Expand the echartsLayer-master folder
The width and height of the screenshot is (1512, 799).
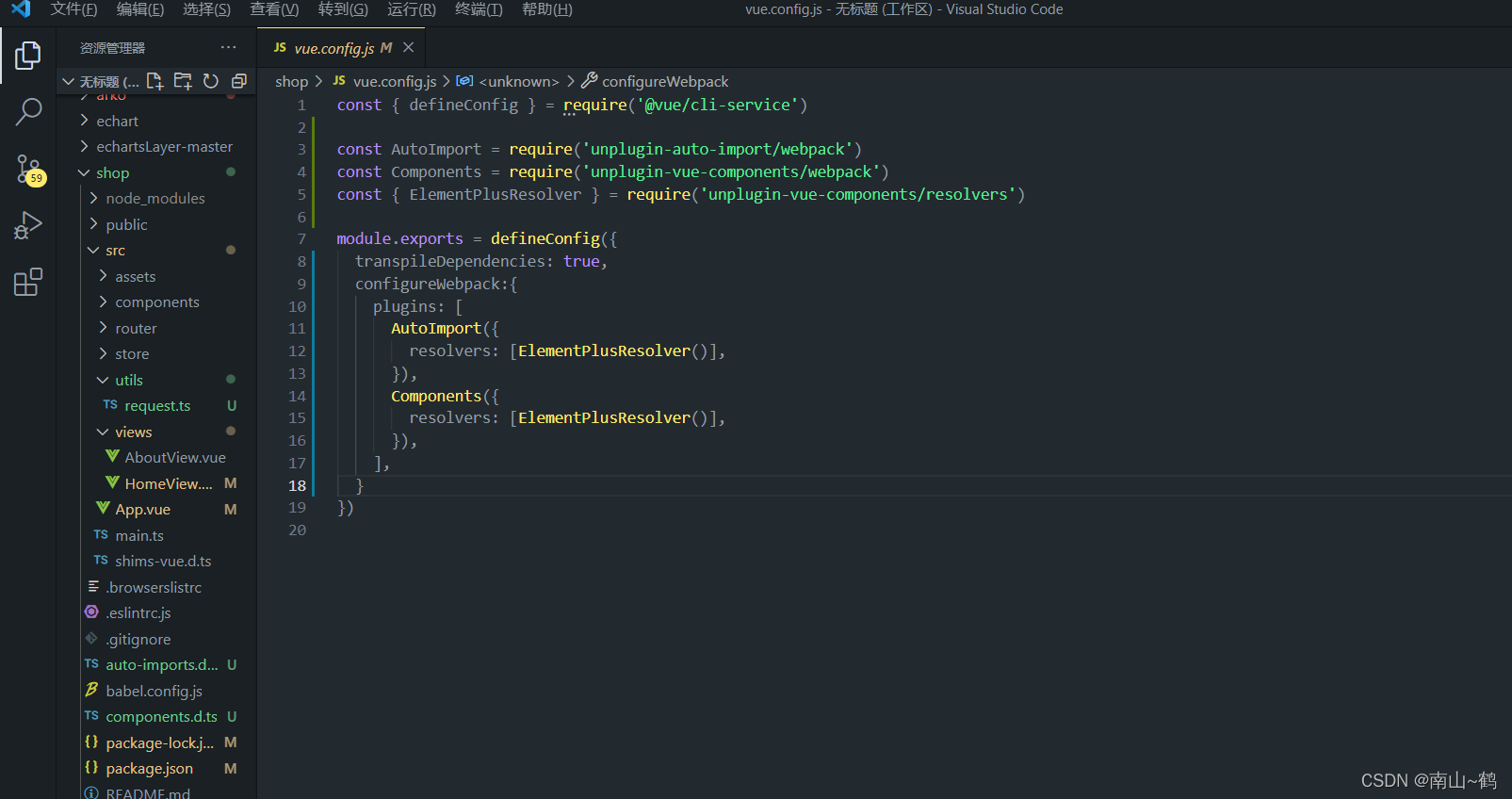(x=85, y=146)
